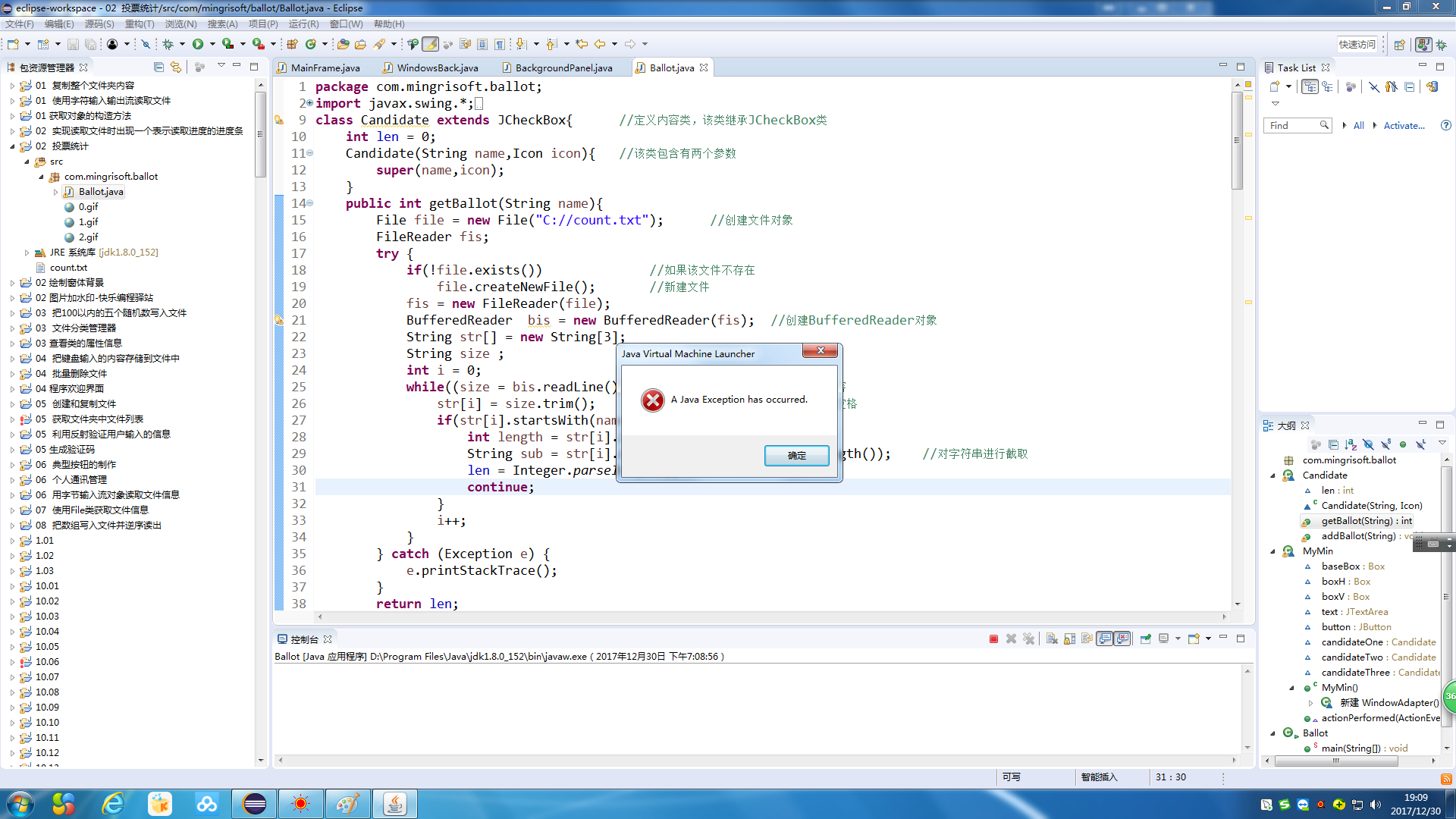Image resolution: width=1456 pixels, height=819 pixels.
Task: Expand the '02 绘制窗体背景' project
Action: (12, 283)
